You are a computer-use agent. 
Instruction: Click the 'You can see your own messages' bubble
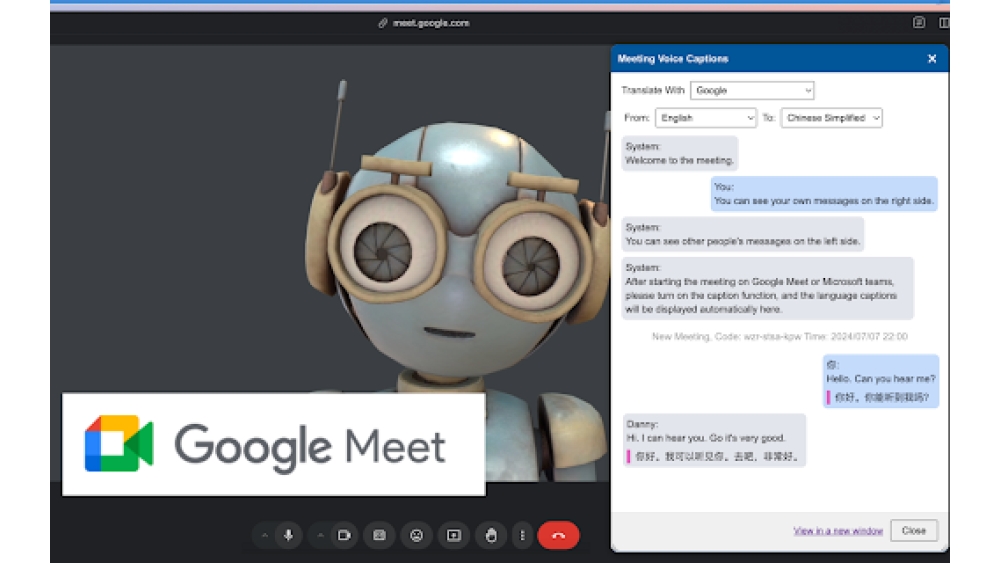(x=824, y=194)
